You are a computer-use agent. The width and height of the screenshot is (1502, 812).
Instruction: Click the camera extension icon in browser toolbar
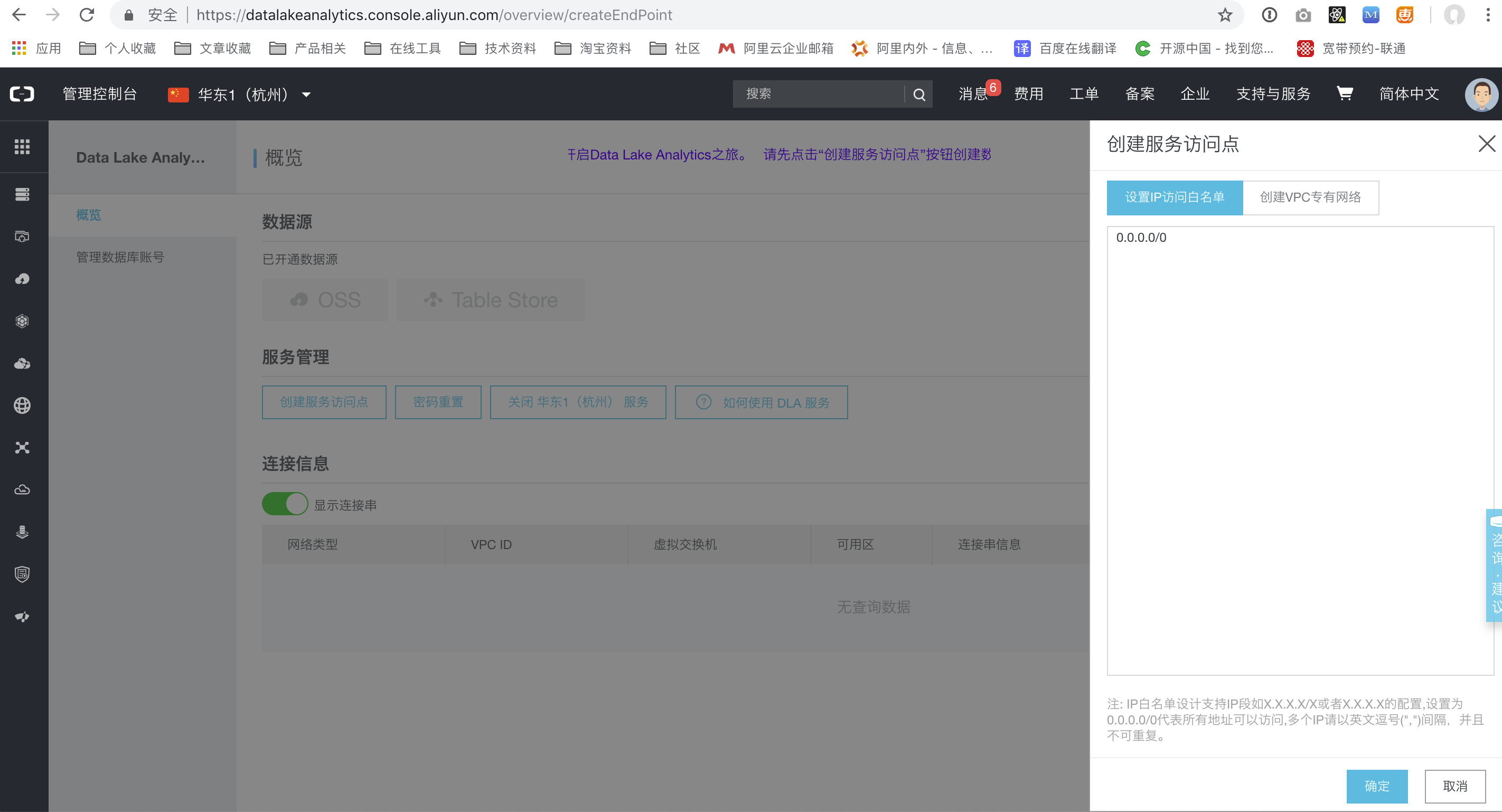point(1303,15)
